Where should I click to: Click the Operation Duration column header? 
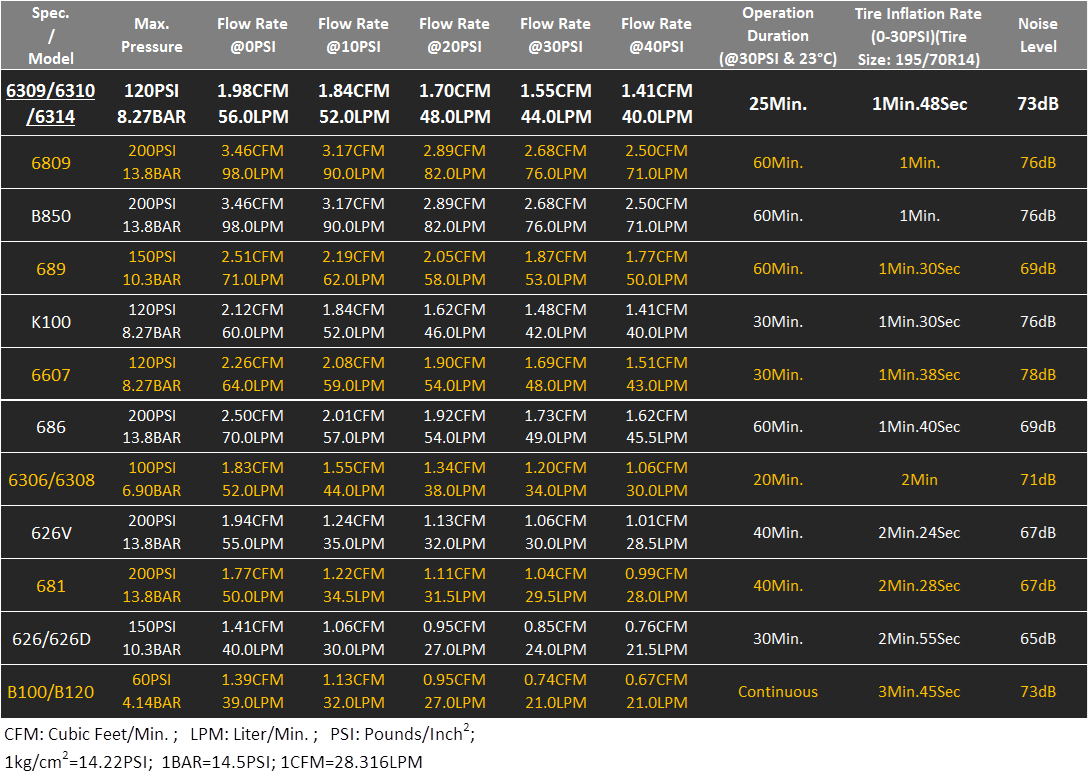click(x=778, y=35)
